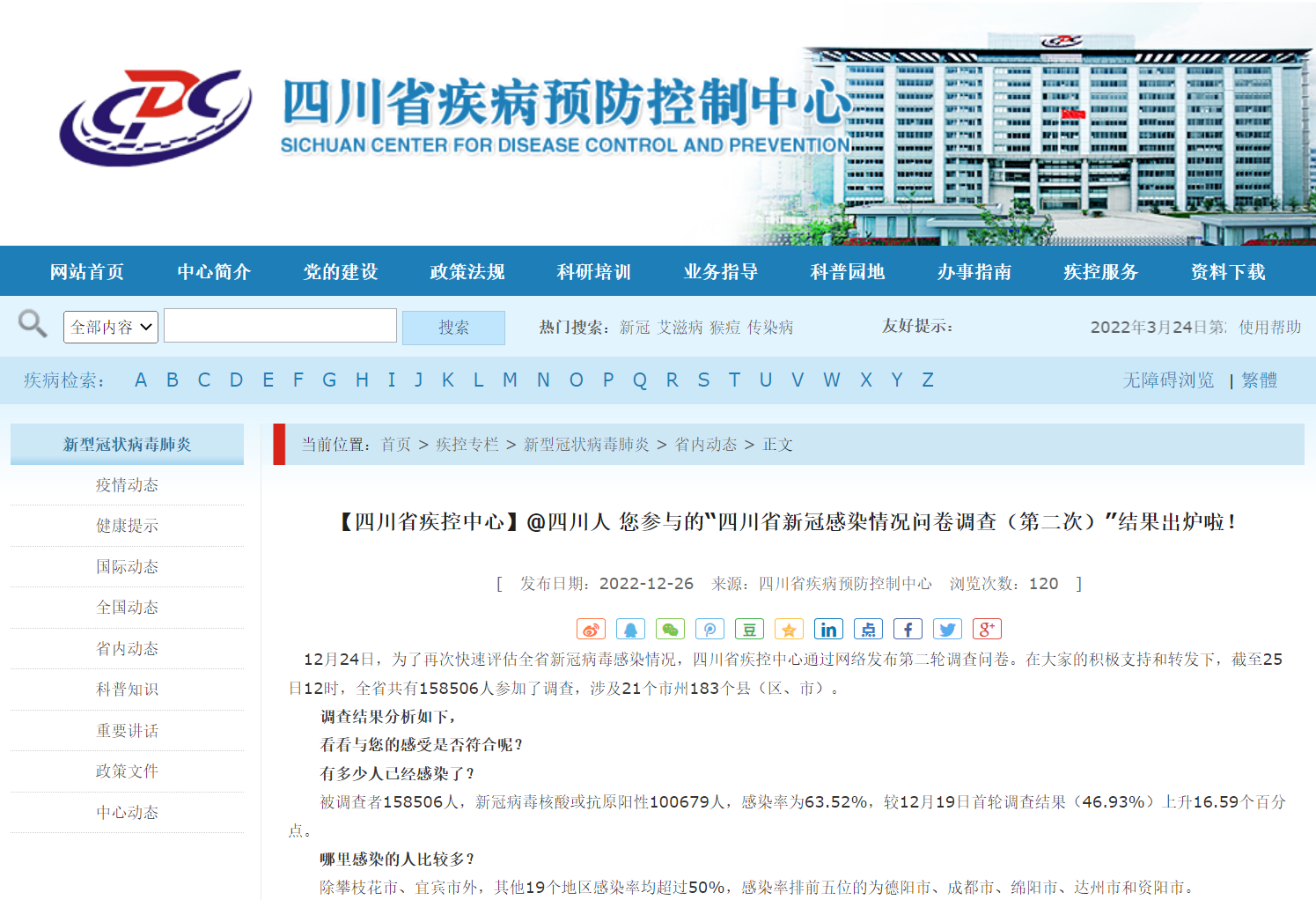Click the hot search term 新冠
This screenshot has height=900, width=1316.
[635, 328]
